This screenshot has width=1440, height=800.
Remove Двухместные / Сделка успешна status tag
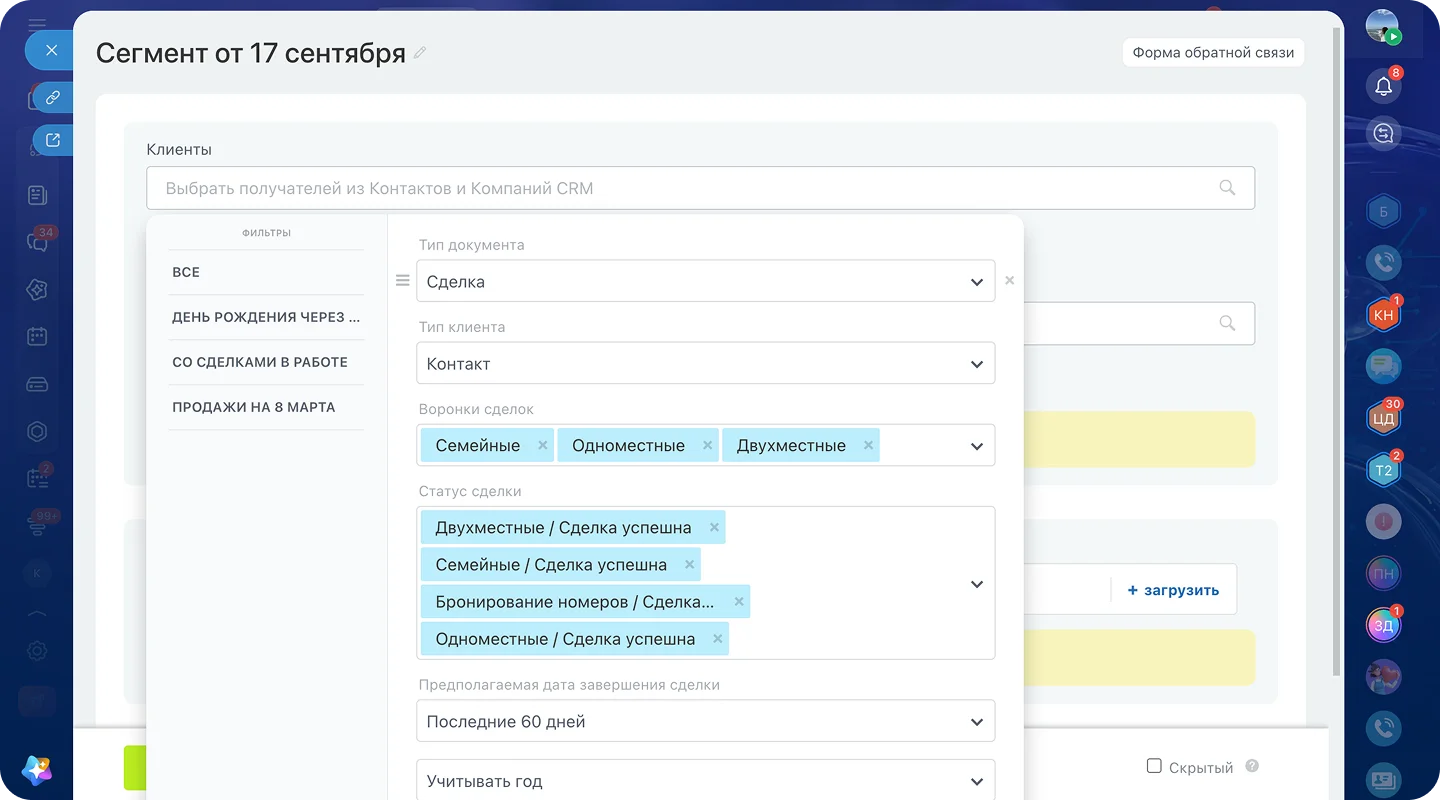(x=714, y=527)
